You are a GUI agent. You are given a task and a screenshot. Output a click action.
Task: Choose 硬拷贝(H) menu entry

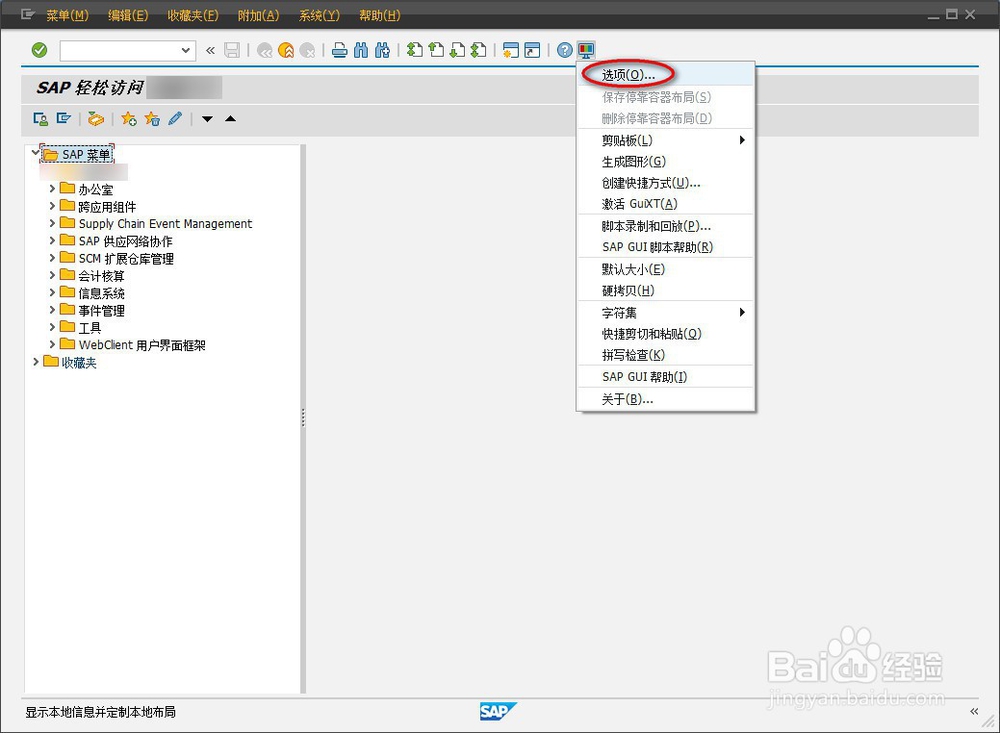point(666,290)
